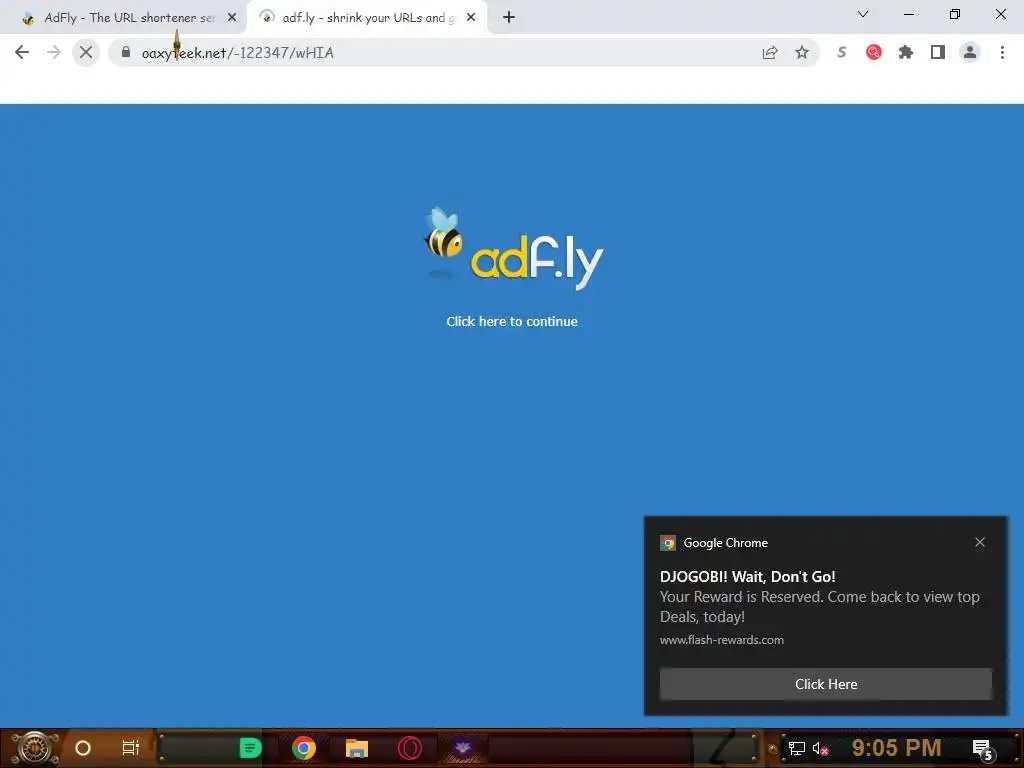This screenshot has height=768, width=1024.
Task: Click the adf.ly bee logo
Action: tap(513, 248)
